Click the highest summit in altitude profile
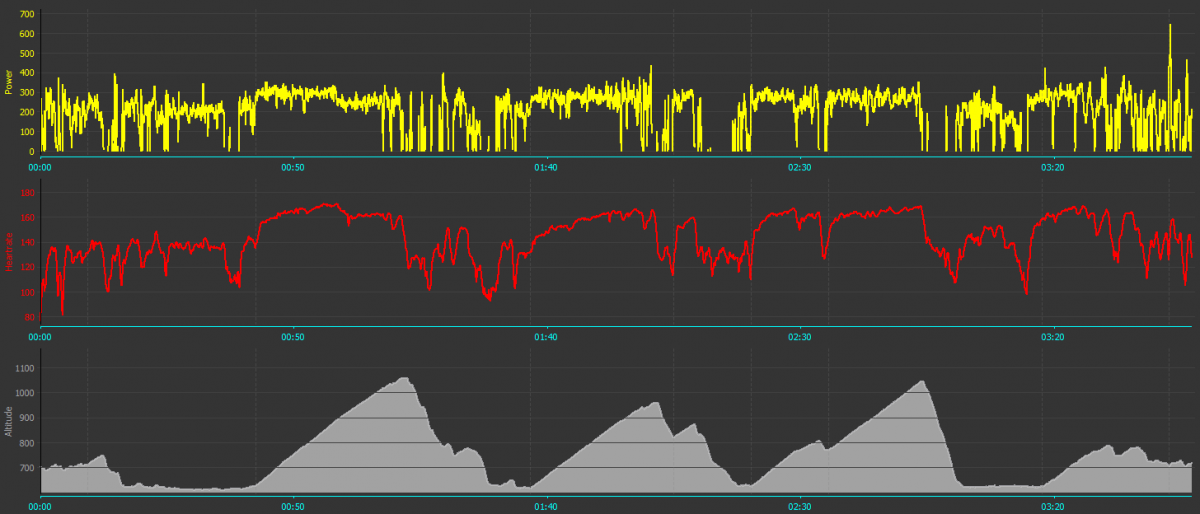Viewport: 1200px width, 514px height. point(405,379)
